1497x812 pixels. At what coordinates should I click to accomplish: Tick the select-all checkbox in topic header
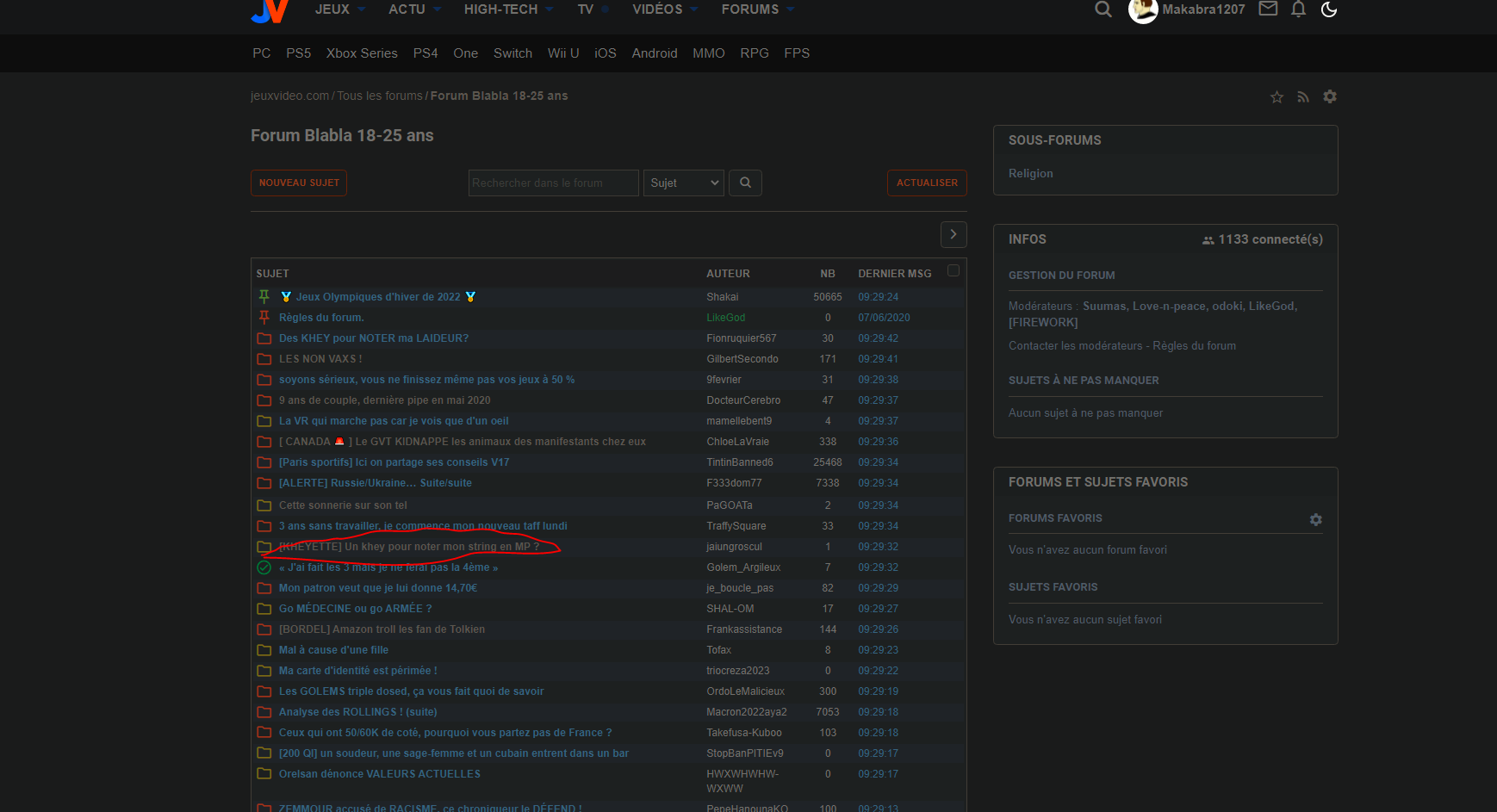click(953, 270)
